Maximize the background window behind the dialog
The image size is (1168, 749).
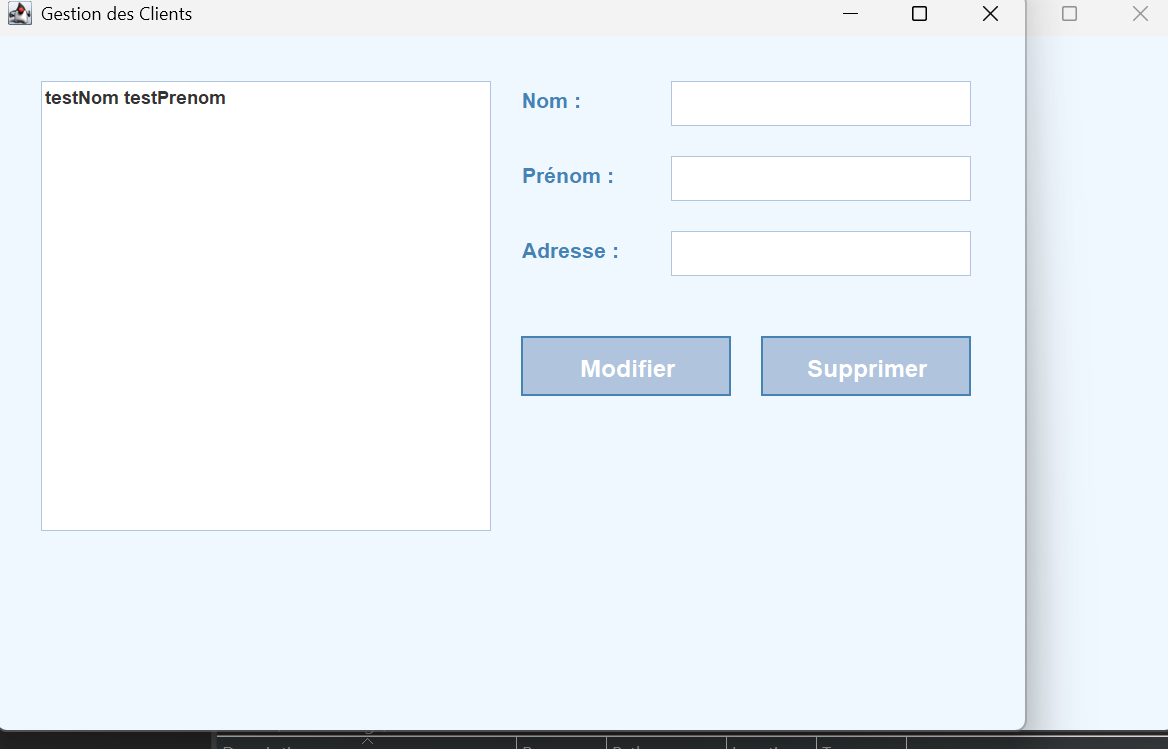click(x=1069, y=14)
